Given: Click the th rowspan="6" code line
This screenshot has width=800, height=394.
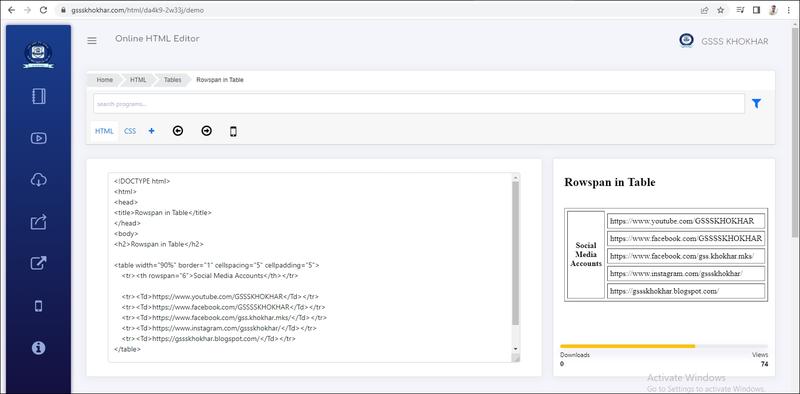Looking at the screenshot, I should (210, 276).
